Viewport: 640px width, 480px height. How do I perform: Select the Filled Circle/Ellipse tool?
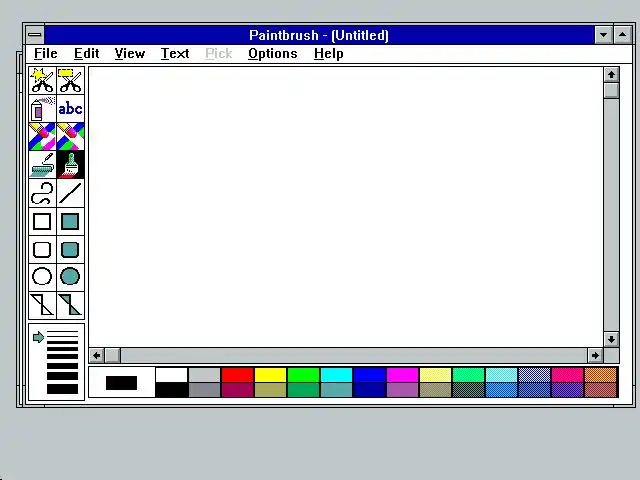coord(71,277)
